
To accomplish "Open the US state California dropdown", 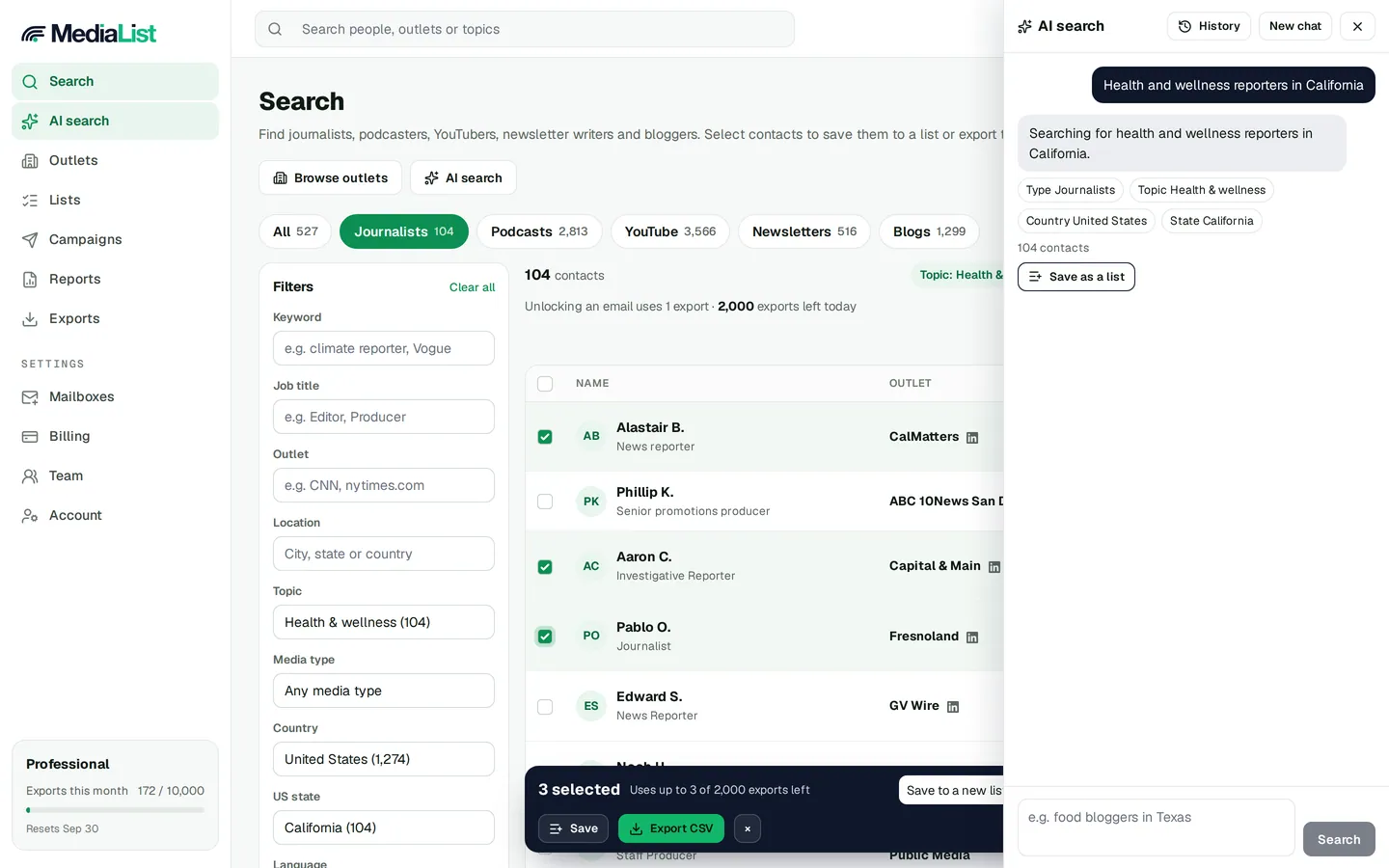I will click(x=384, y=827).
